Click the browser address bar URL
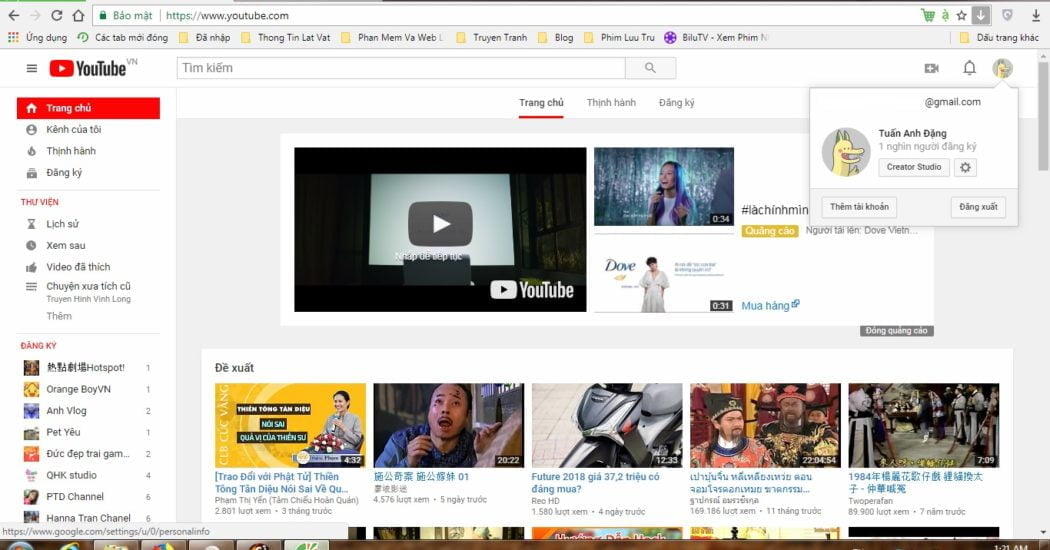The image size is (1050, 550). coord(227,15)
